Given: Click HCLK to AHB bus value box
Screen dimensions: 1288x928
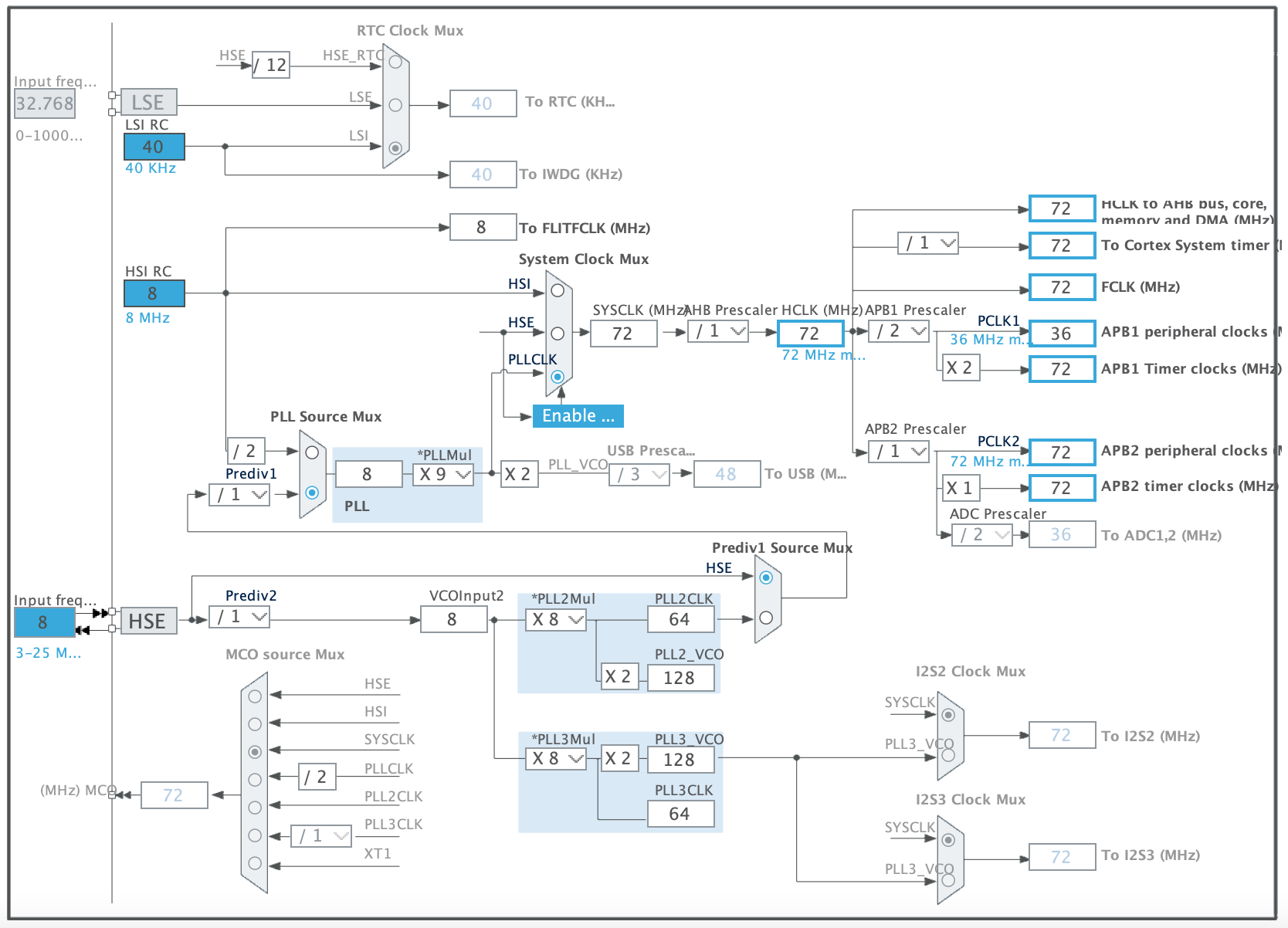Looking at the screenshot, I should 1063,208.
